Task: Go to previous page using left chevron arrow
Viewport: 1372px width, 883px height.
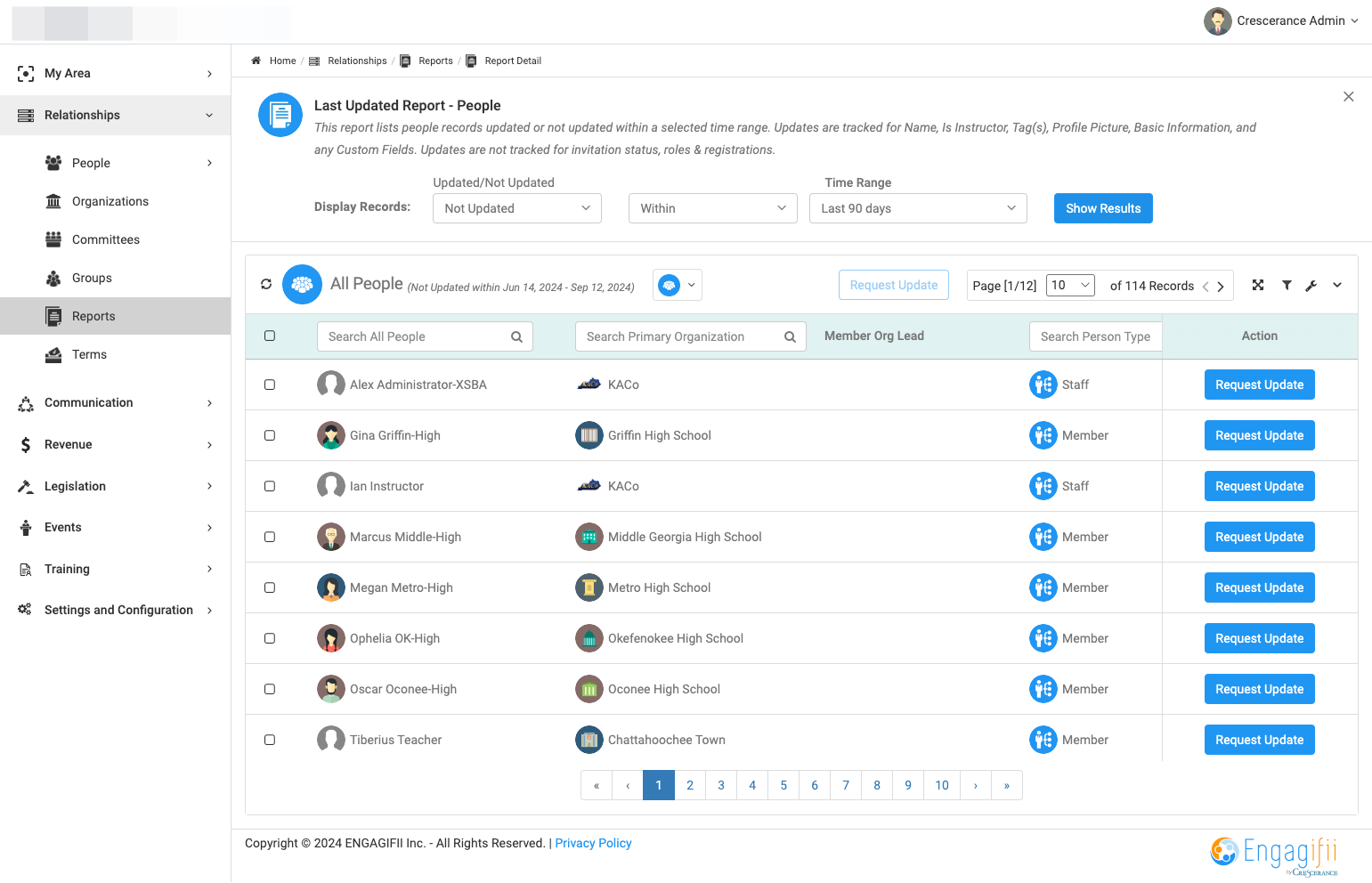Action: coord(1206,287)
